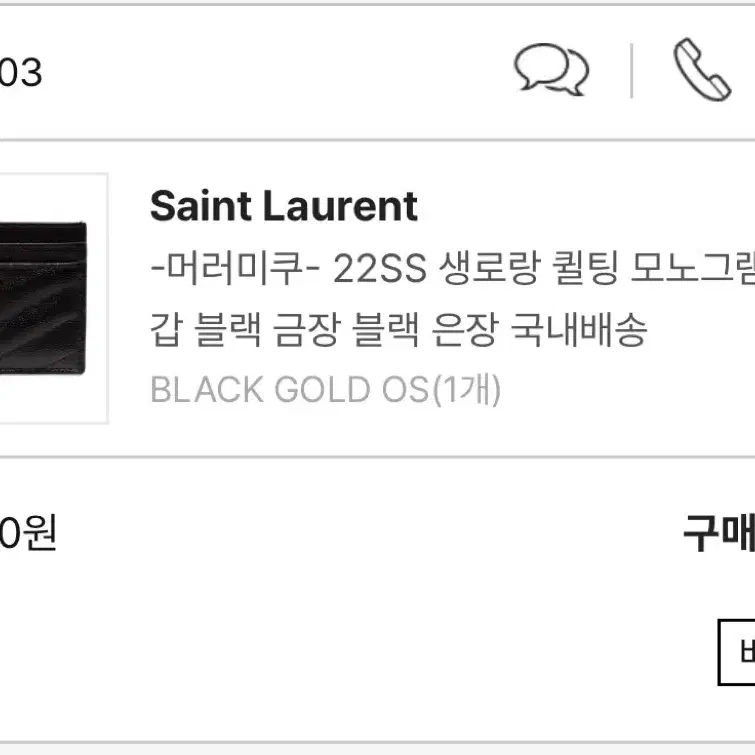Click the 22SS season tag in title
755x755 pixels.
pos(379,268)
